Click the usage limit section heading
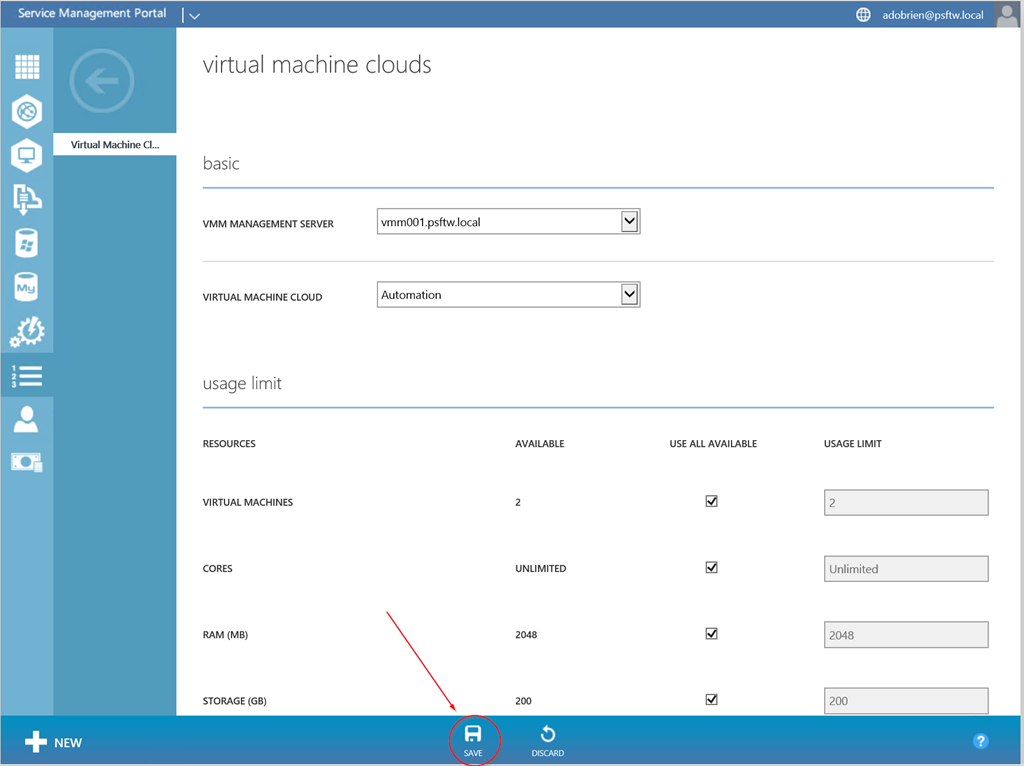The width and height of the screenshot is (1024, 766). pos(242,383)
